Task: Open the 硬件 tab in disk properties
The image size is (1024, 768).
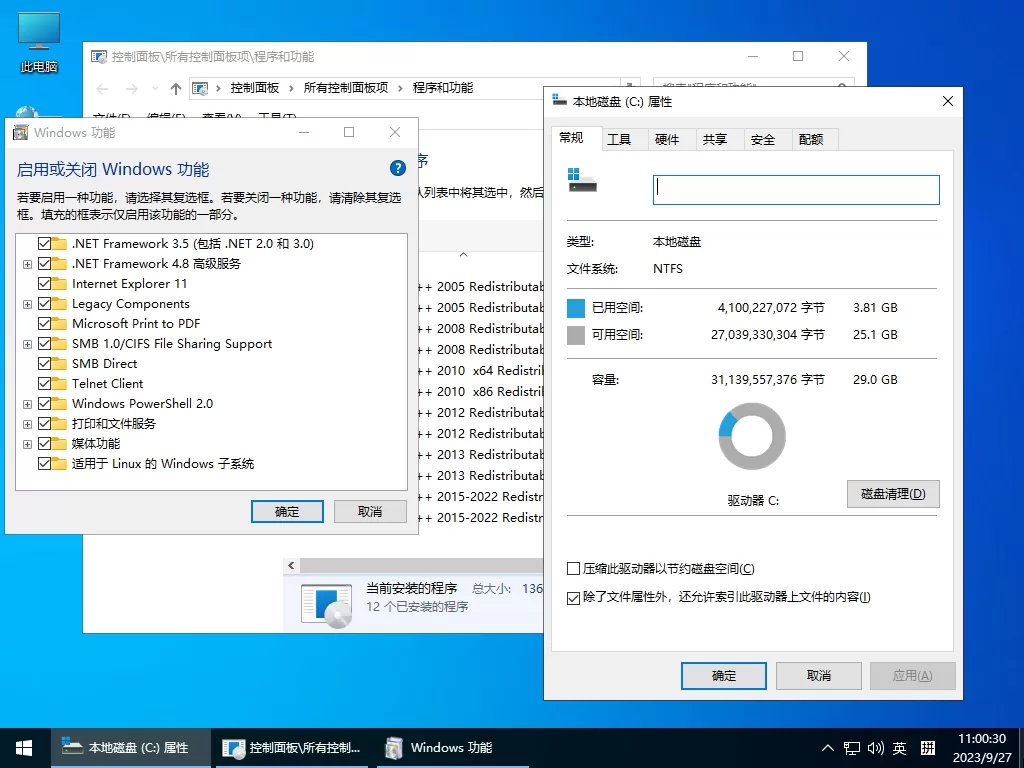Action: click(x=669, y=139)
